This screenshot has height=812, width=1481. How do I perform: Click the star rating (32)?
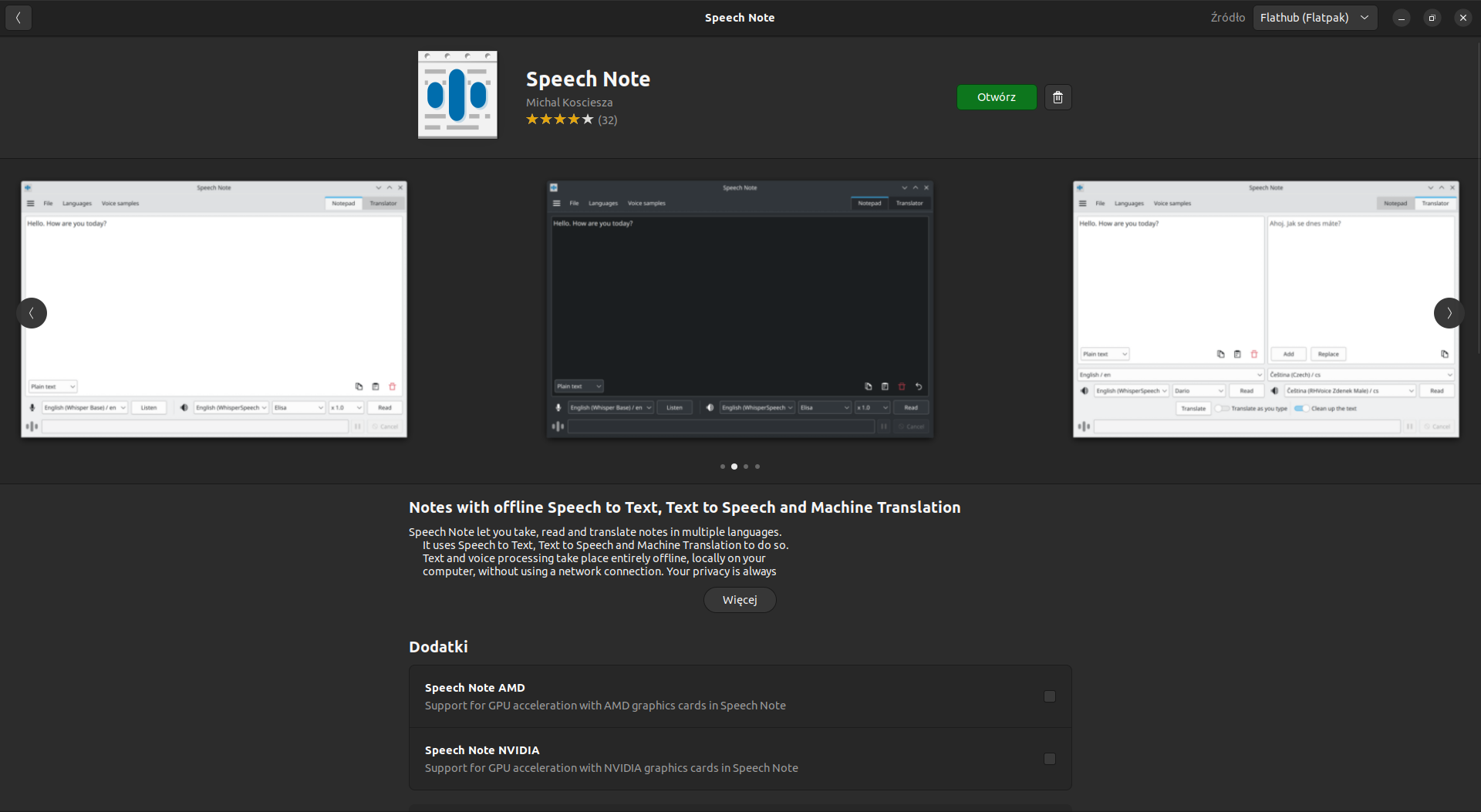point(572,120)
